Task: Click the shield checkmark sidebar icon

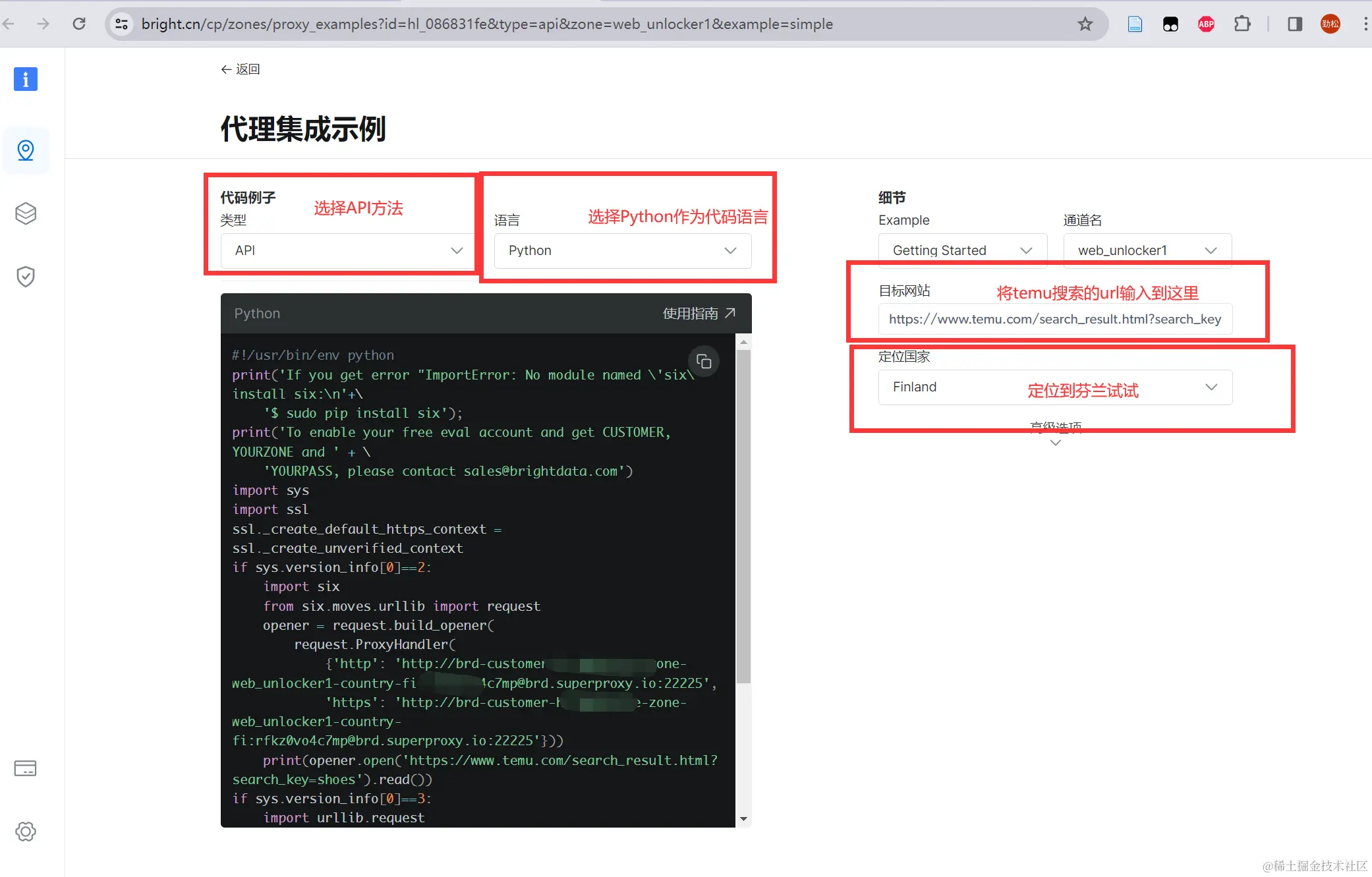Action: [26, 277]
